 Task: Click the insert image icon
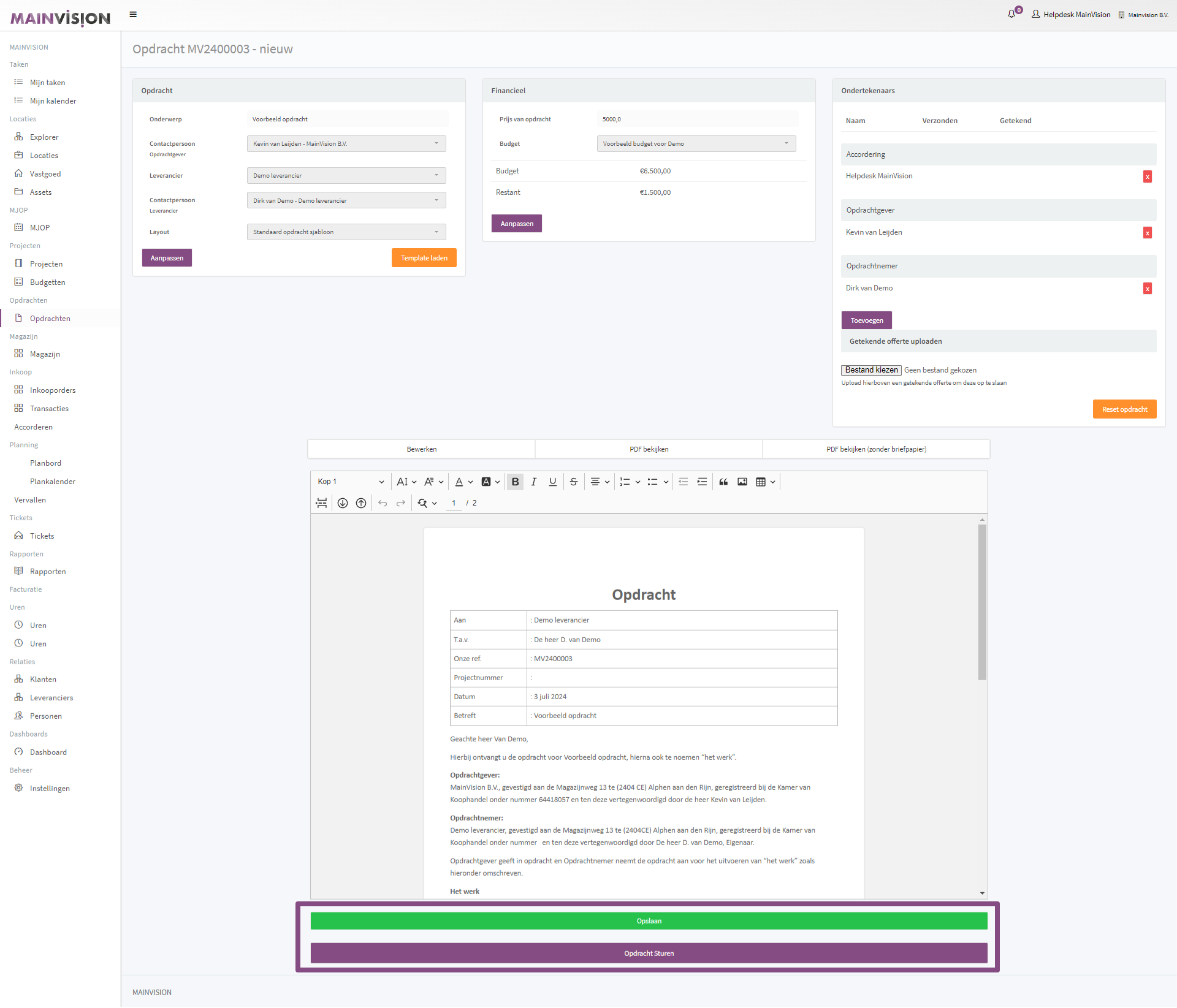click(742, 482)
